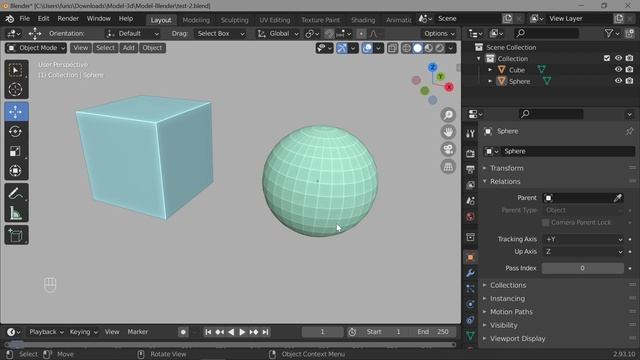Open the Orientation Default dropdown
The image size is (640, 360).
pos(133,34)
